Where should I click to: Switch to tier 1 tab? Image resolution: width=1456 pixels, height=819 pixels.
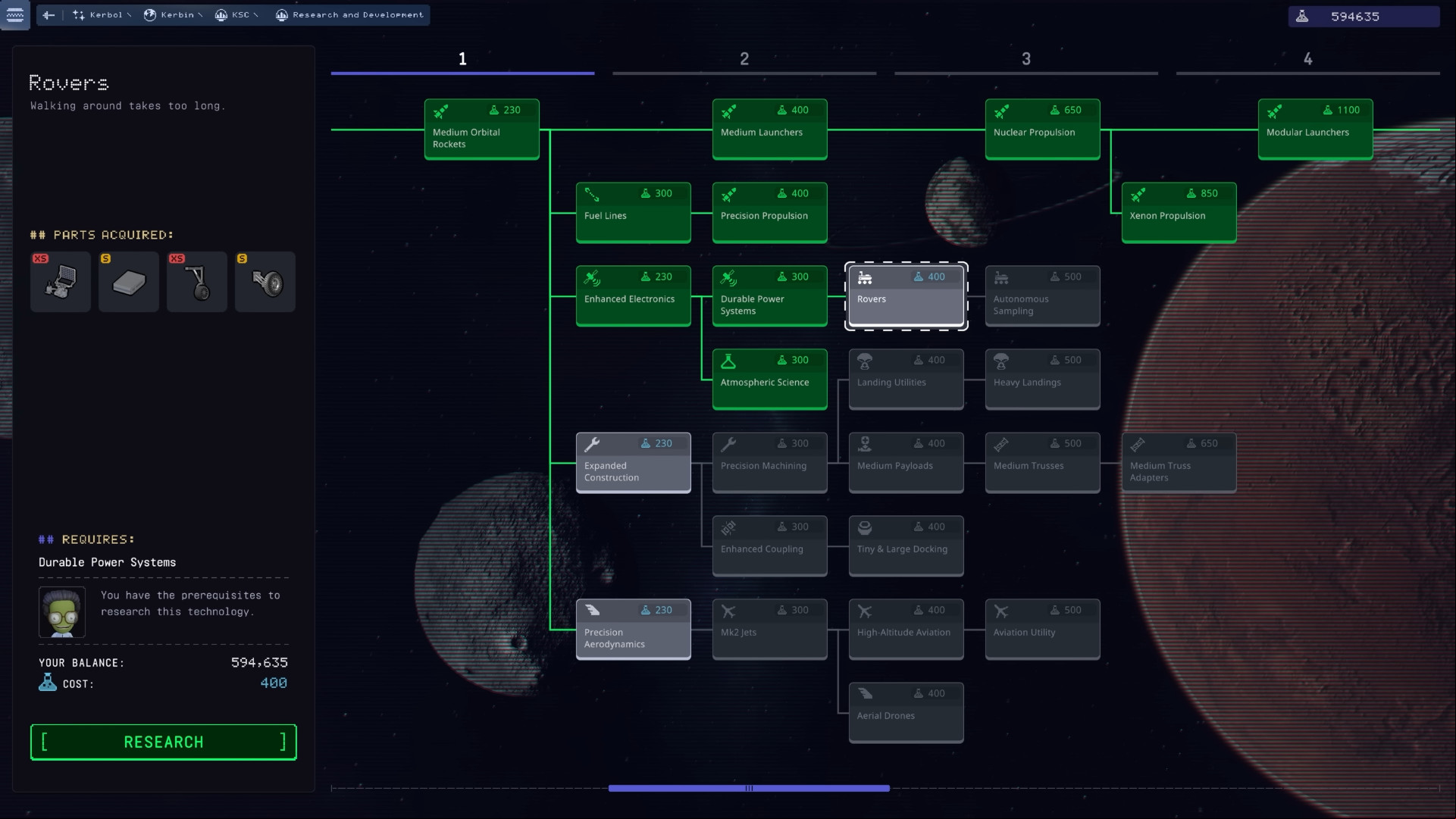pos(462,60)
